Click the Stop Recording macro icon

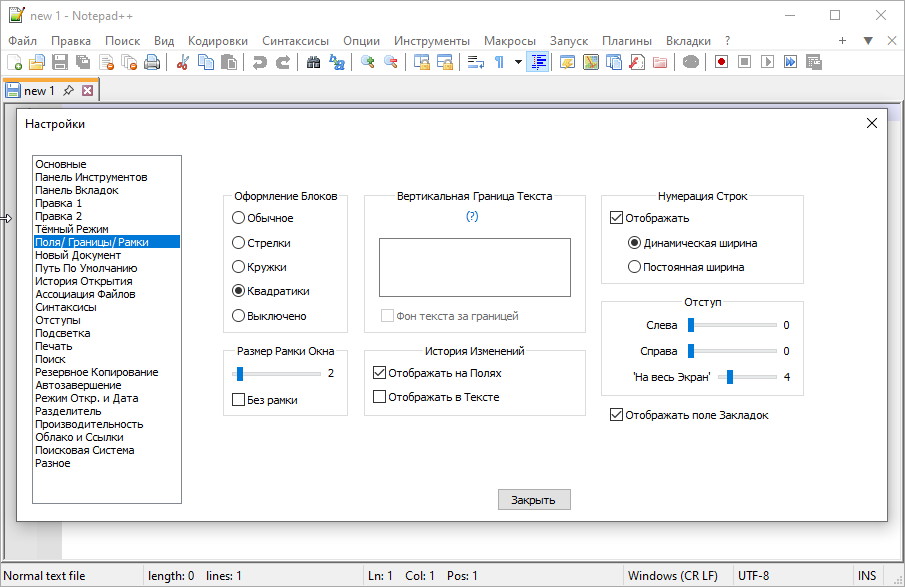coord(745,62)
